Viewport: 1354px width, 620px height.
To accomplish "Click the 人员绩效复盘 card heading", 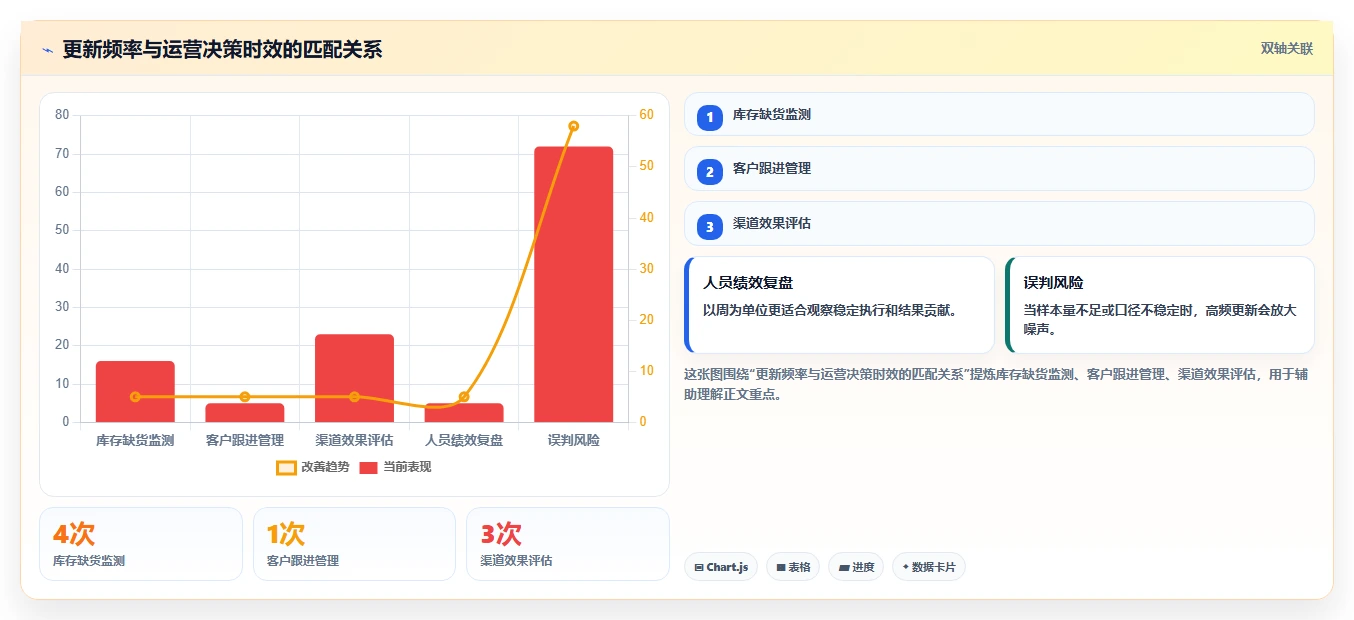I will tap(748, 283).
